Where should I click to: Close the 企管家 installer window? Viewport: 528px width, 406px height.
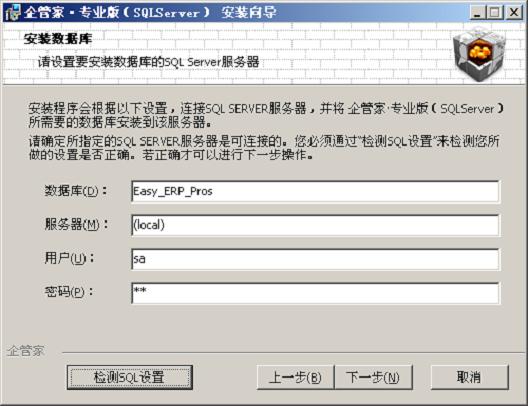click(514, 13)
